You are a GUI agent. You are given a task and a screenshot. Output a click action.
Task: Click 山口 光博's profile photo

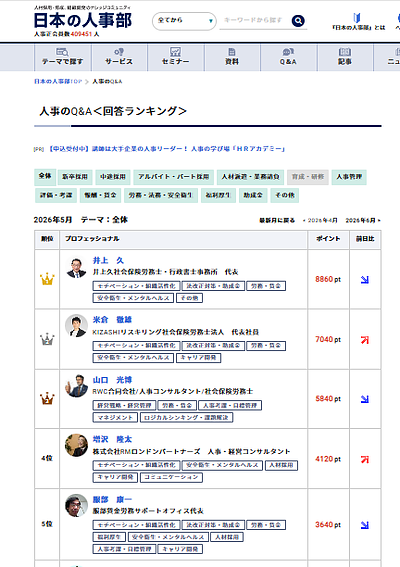76,385
